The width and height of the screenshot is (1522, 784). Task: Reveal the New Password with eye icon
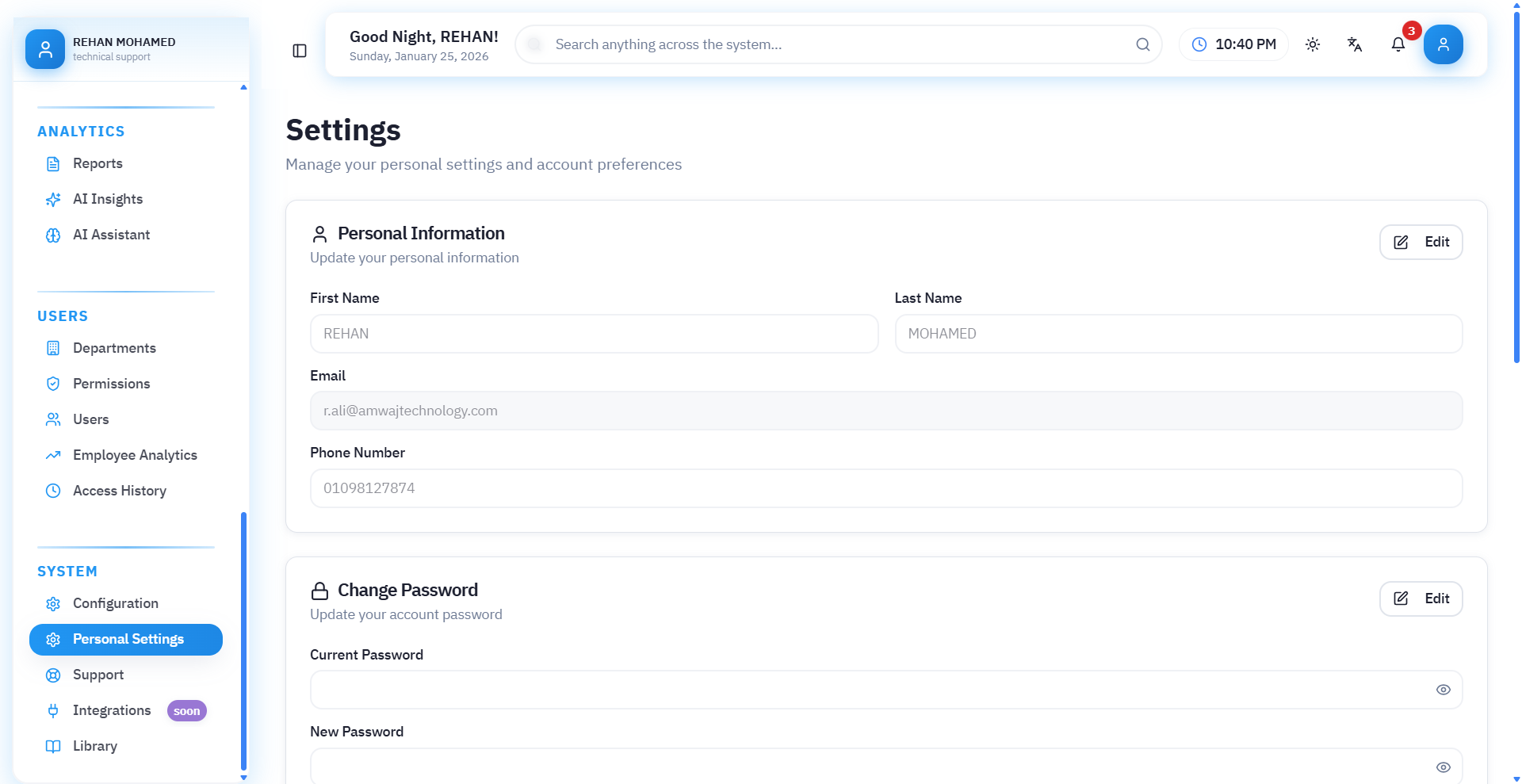[1443, 767]
